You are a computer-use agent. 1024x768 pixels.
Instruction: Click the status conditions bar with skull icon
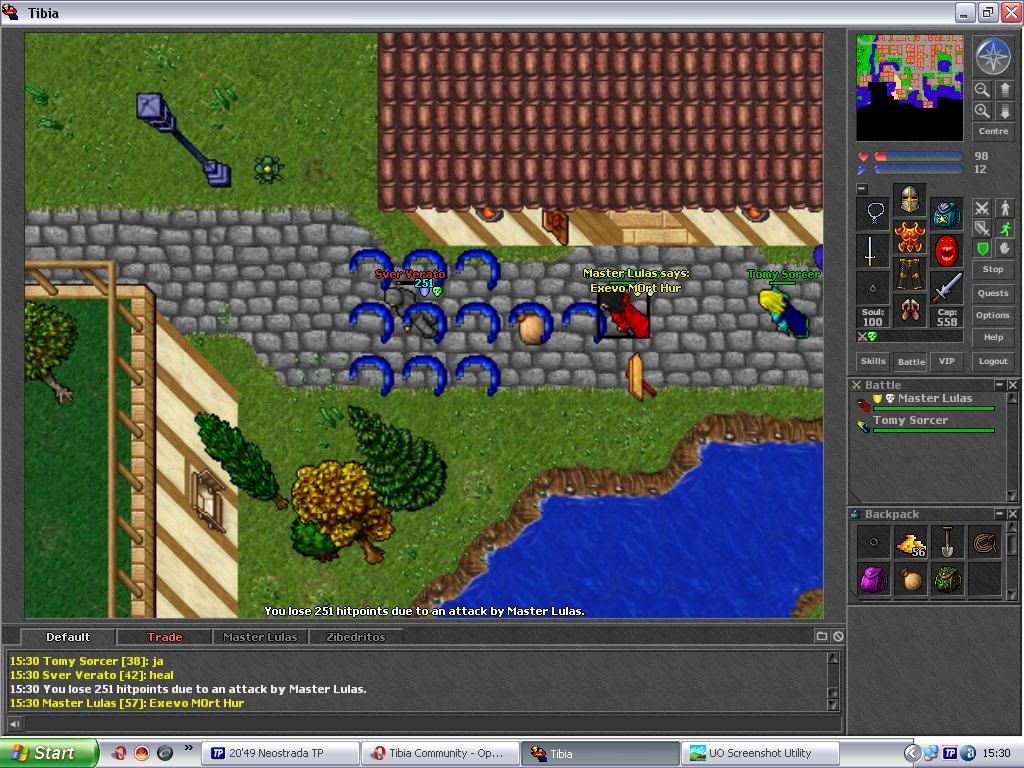(909, 337)
